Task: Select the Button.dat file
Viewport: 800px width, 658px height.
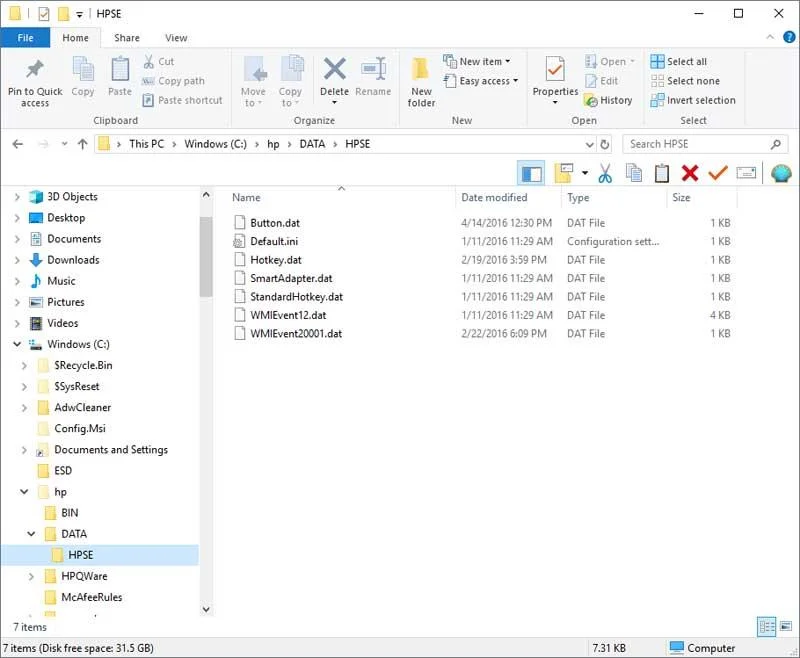Action: [x=275, y=223]
